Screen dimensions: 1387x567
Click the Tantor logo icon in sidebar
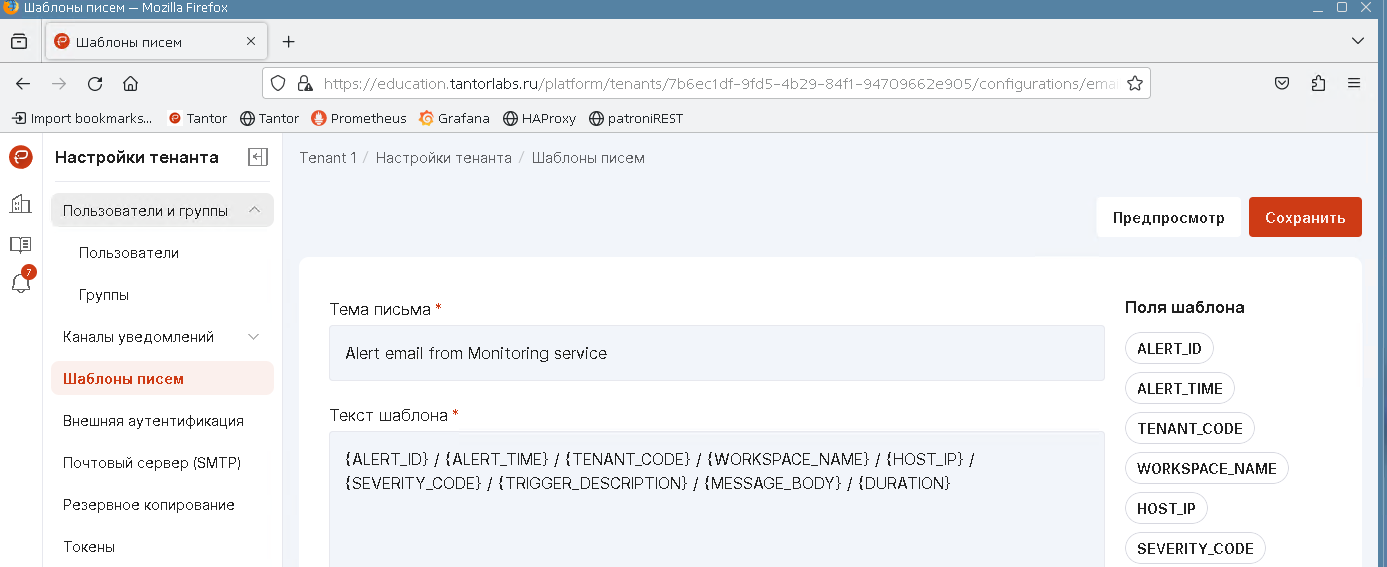[x=21, y=157]
